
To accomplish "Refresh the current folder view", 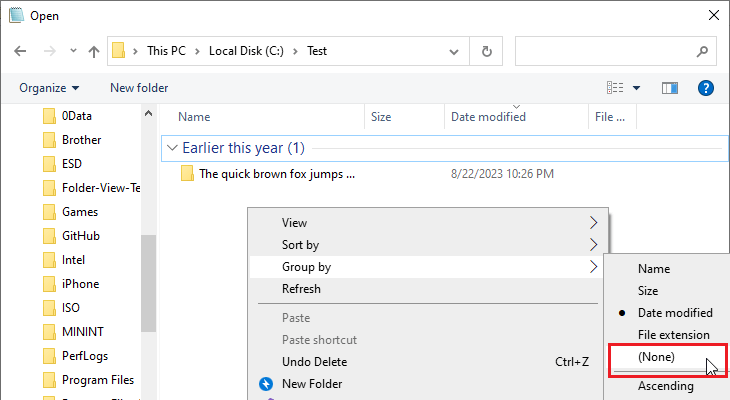I will pos(487,51).
